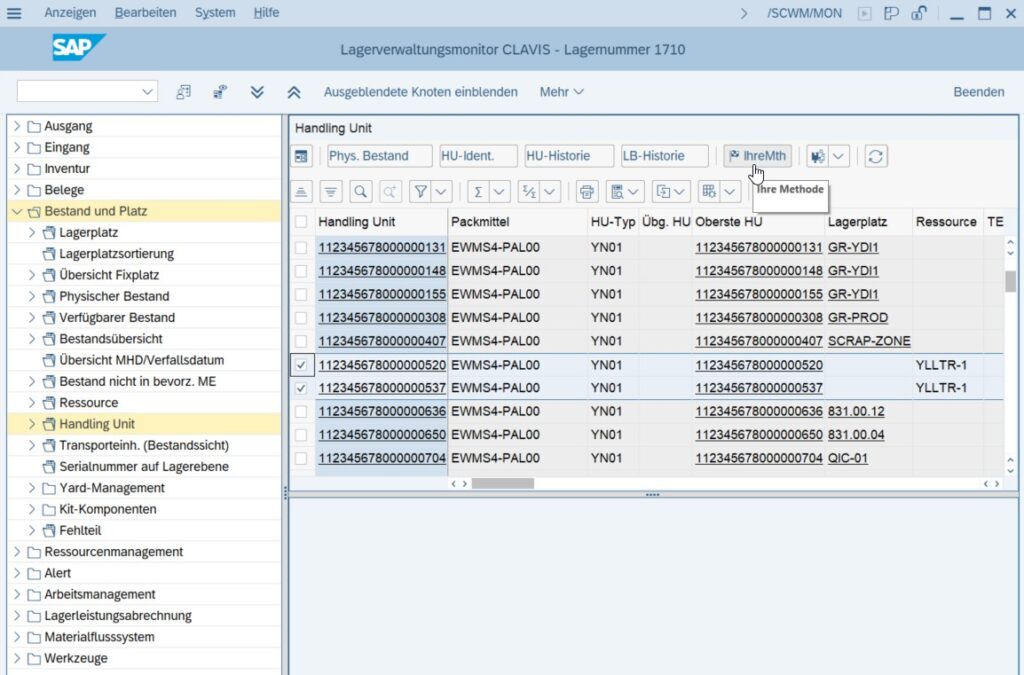Apply the filter icon in the grid toolbar

[x=419, y=190]
